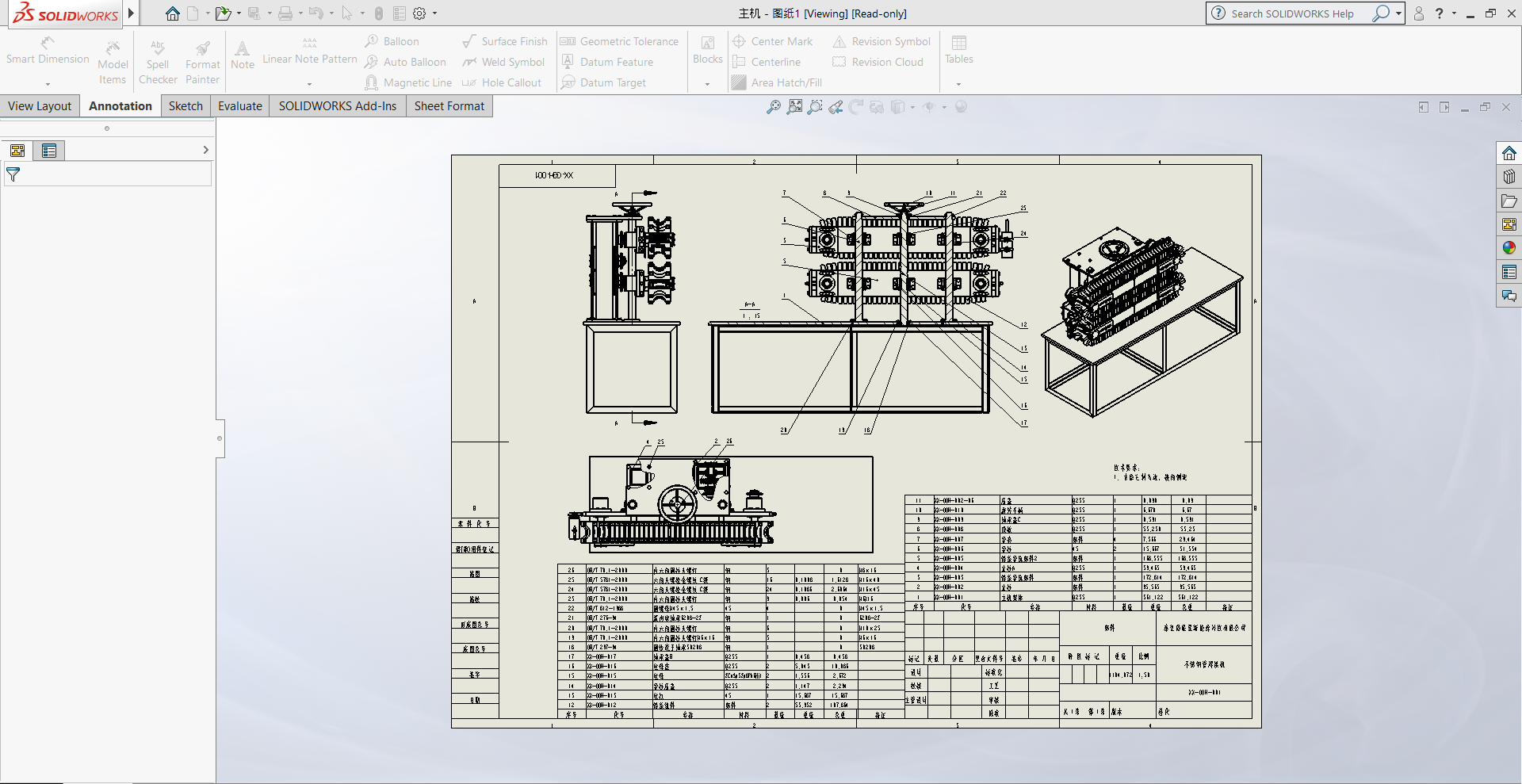Switch to the SOLIDWORKS Add-Ins tab

[x=338, y=106]
